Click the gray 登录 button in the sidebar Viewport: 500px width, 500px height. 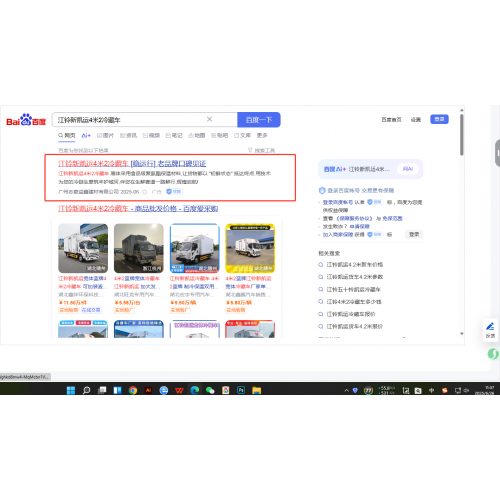tap(414, 234)
